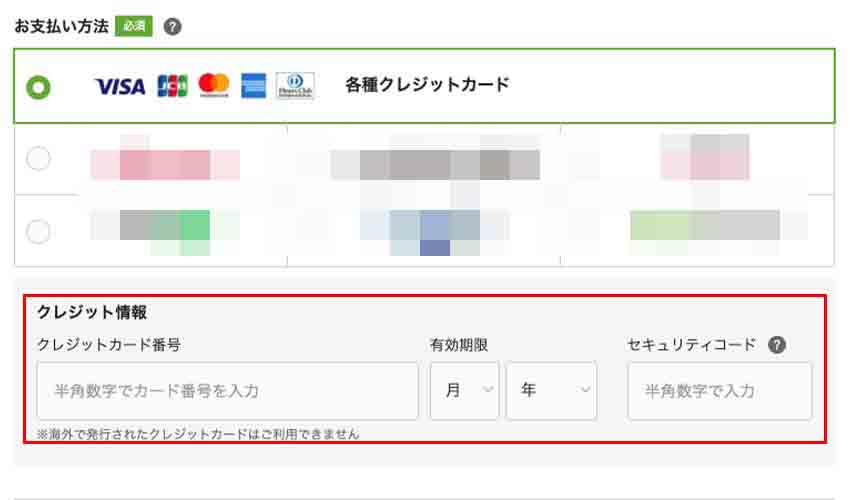Click the green 必須 badge
Screen dimensions: 850x500
click(134, 26)
